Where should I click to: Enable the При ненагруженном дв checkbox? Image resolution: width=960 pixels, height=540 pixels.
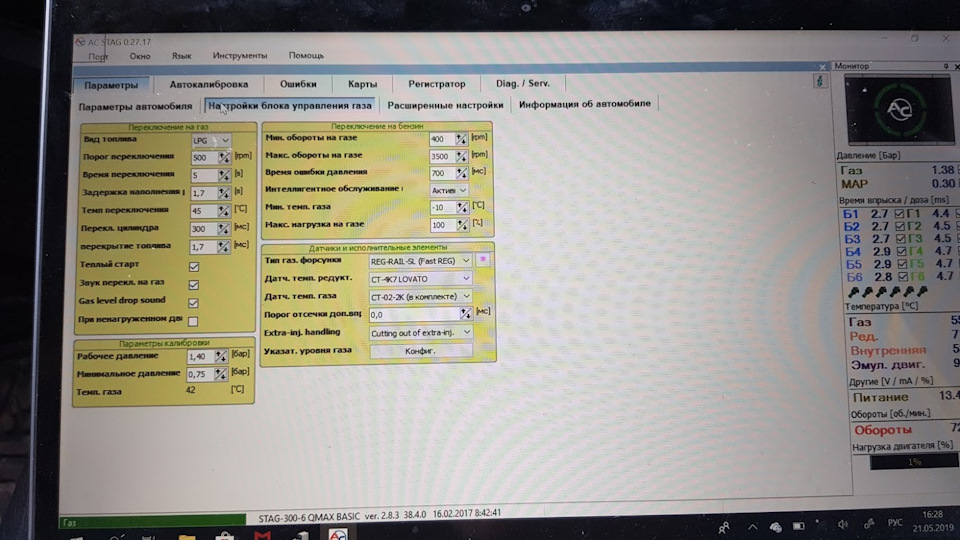[x=193, y=321]
